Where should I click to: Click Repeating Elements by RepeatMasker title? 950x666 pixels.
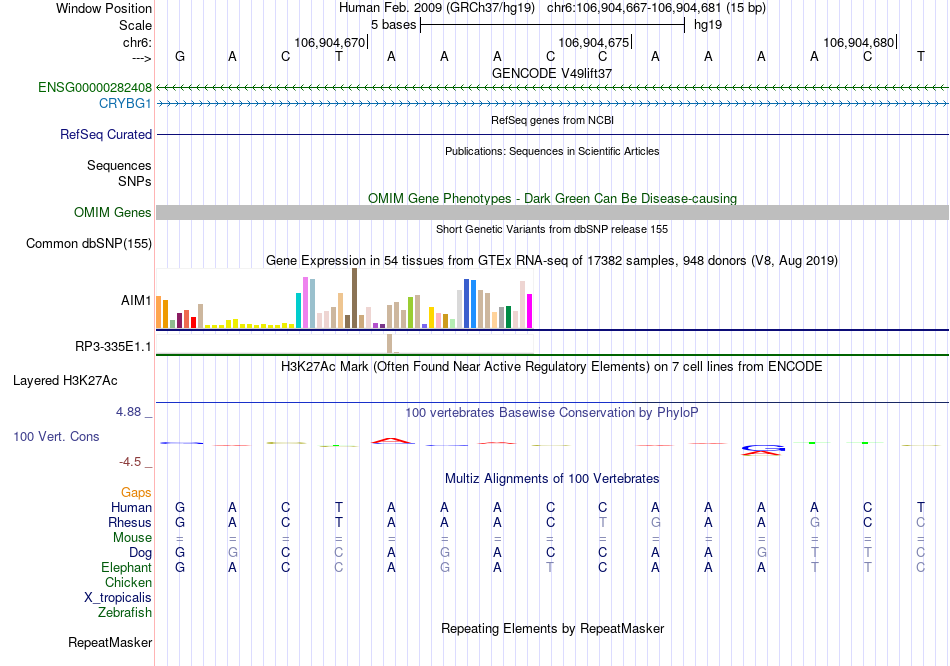tap(552, 628)
